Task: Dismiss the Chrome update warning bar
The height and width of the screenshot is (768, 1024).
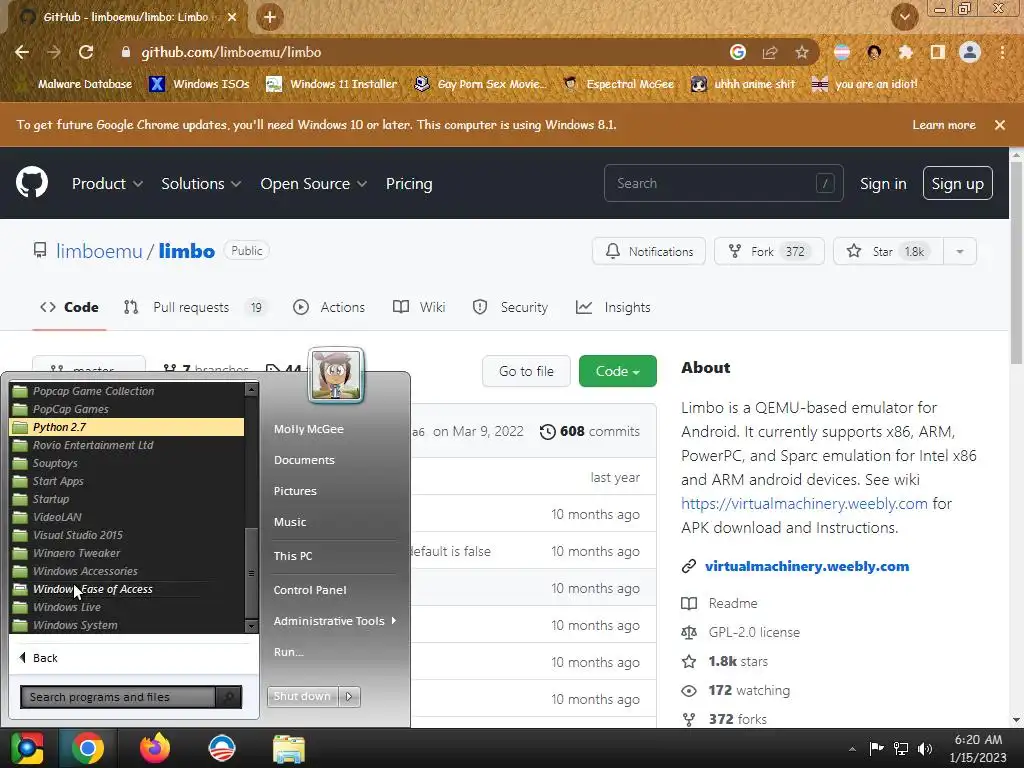Action: [x=1000, y=125]
